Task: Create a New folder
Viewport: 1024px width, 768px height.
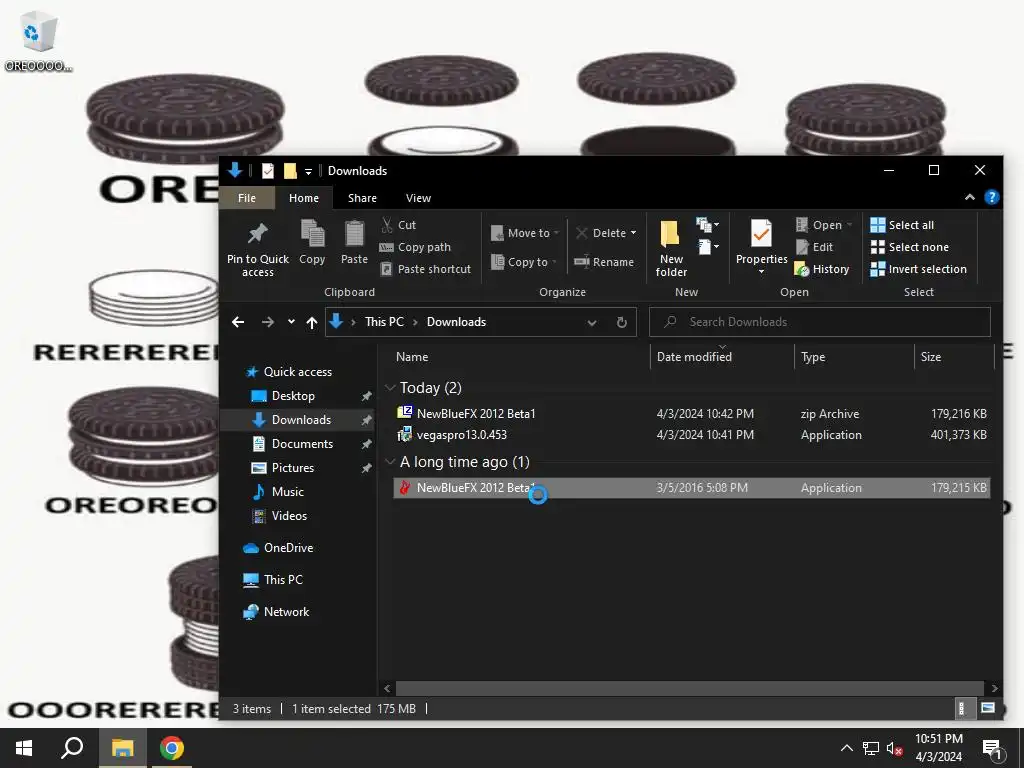Action: [x=671, y=249]
